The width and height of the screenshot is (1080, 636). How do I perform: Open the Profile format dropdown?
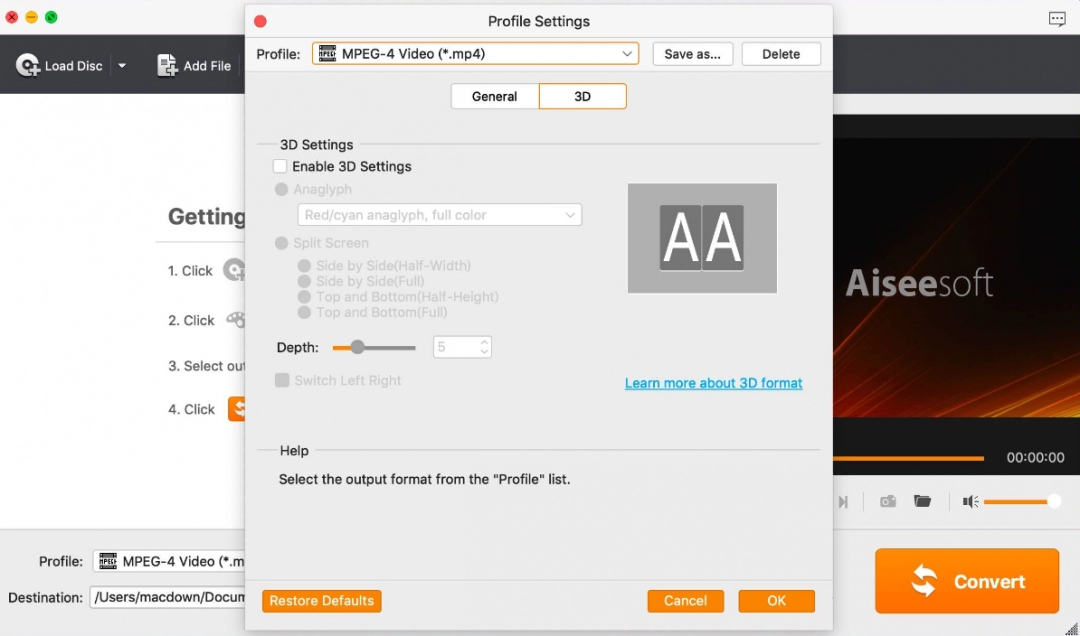(475, 53)
